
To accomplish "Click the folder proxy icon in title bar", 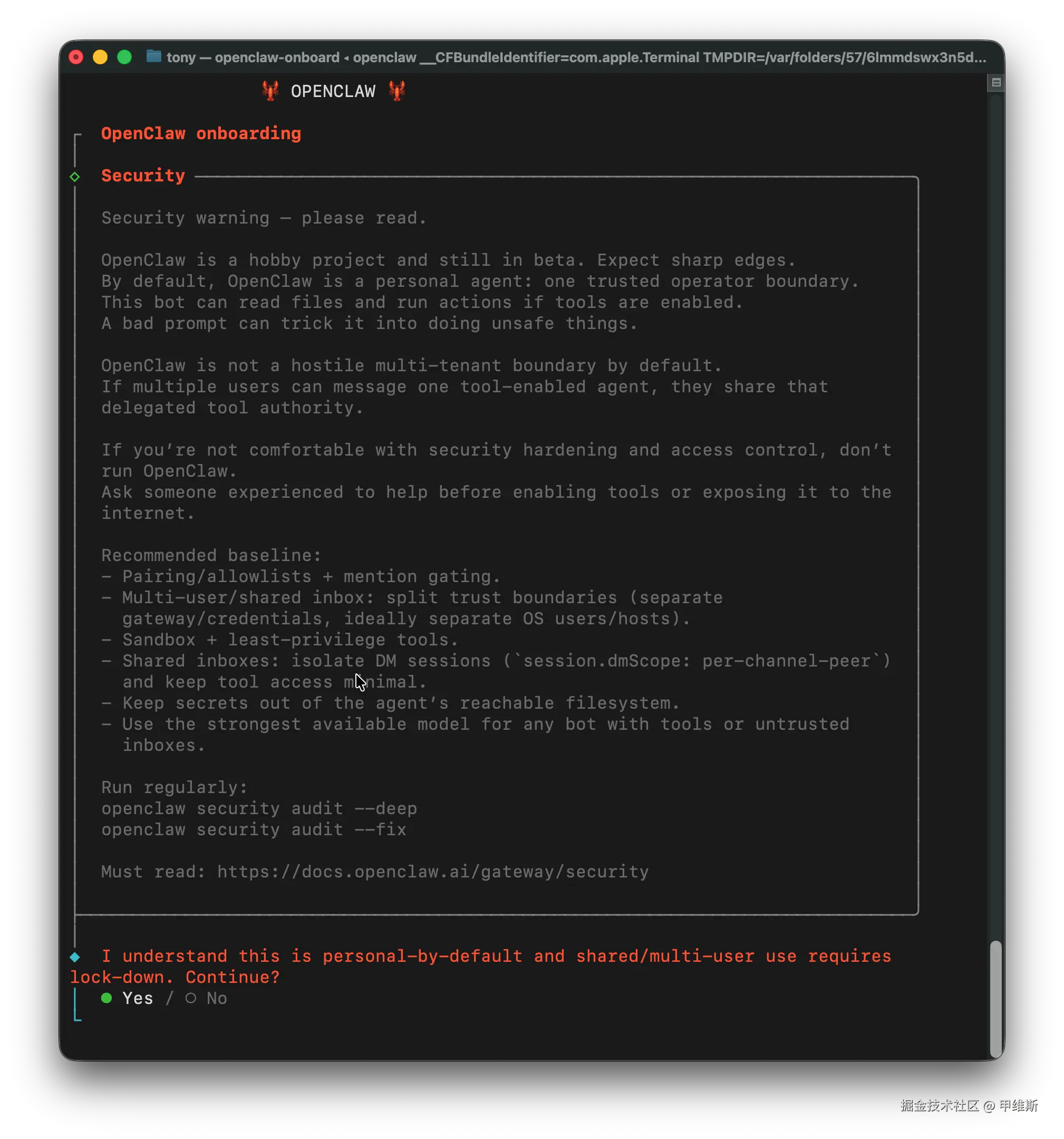I will coord(153,57).
